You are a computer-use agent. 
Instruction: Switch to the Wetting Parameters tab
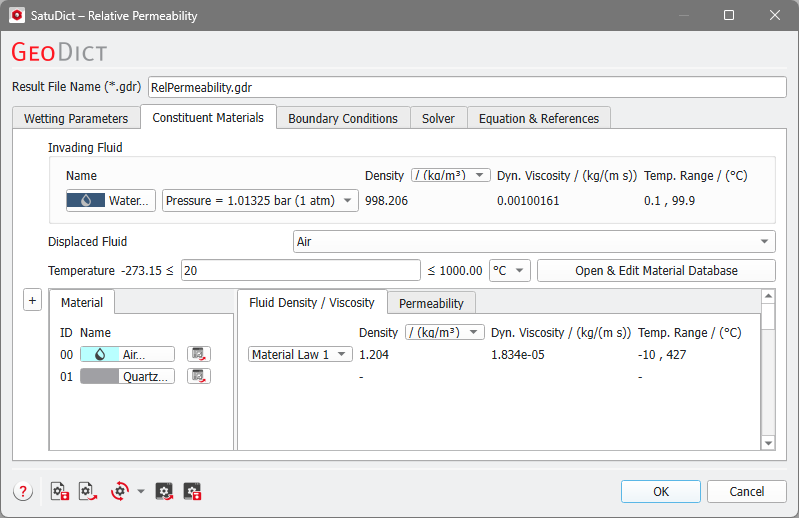pyautogui.click(x=76, y=118)
